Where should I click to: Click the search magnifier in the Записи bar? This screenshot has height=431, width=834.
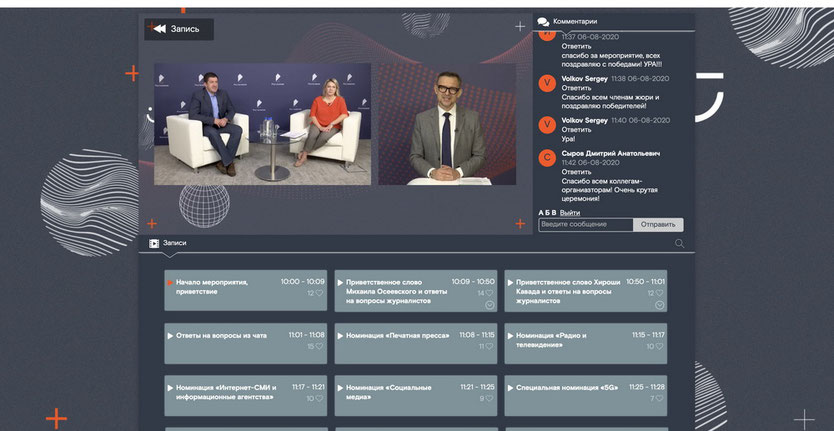click(x=680, y=243)
